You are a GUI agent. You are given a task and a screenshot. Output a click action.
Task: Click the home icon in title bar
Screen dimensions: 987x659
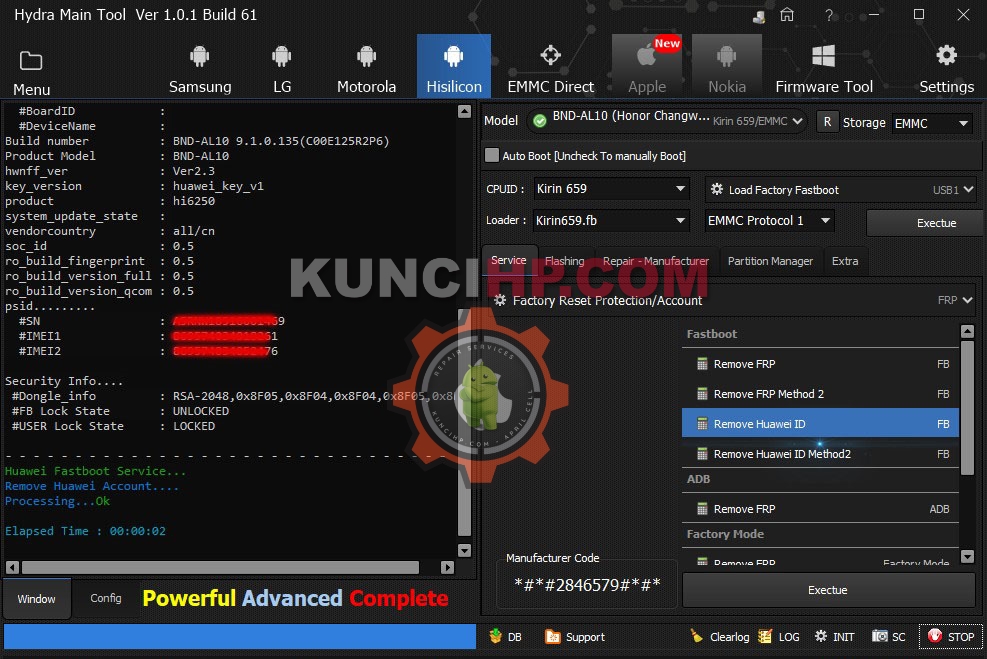click(x=787, y=14)
